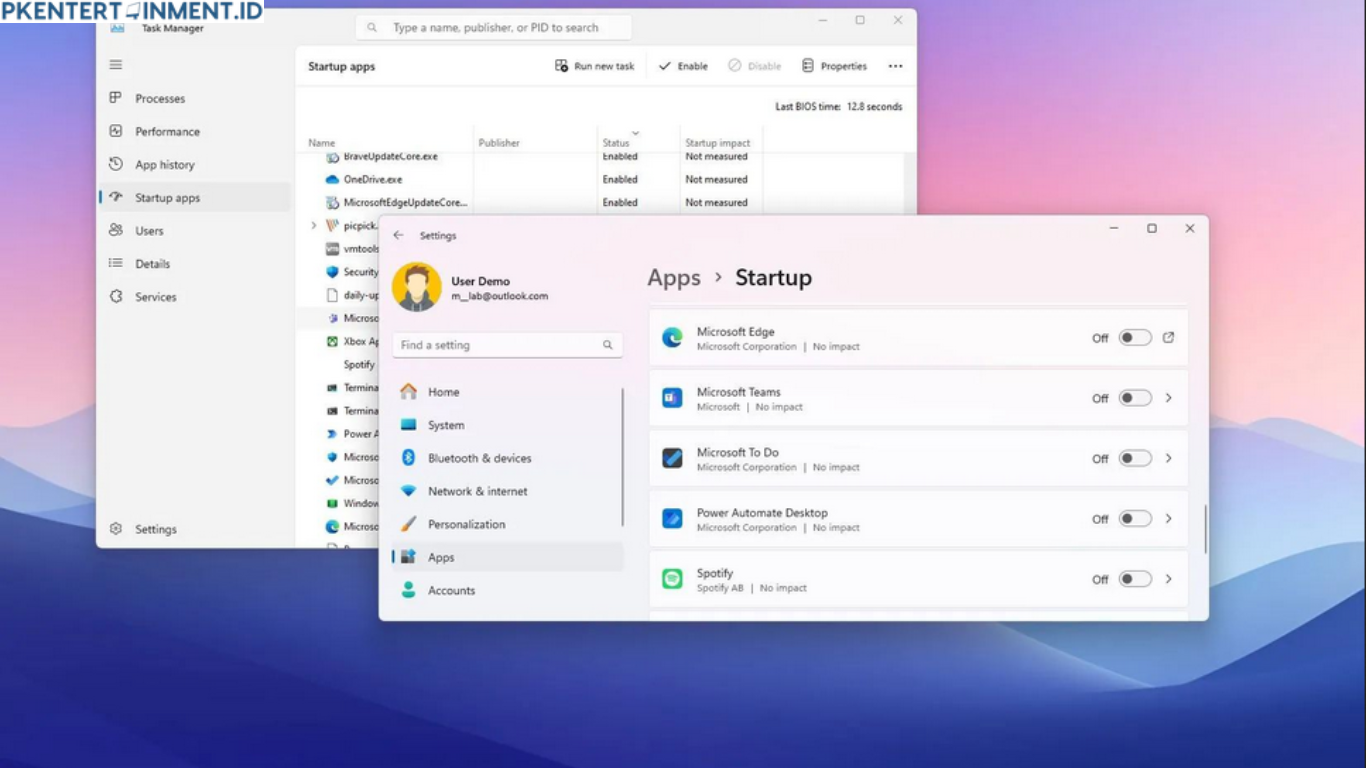Click vmtools icon in startup list

click(333, 249)
